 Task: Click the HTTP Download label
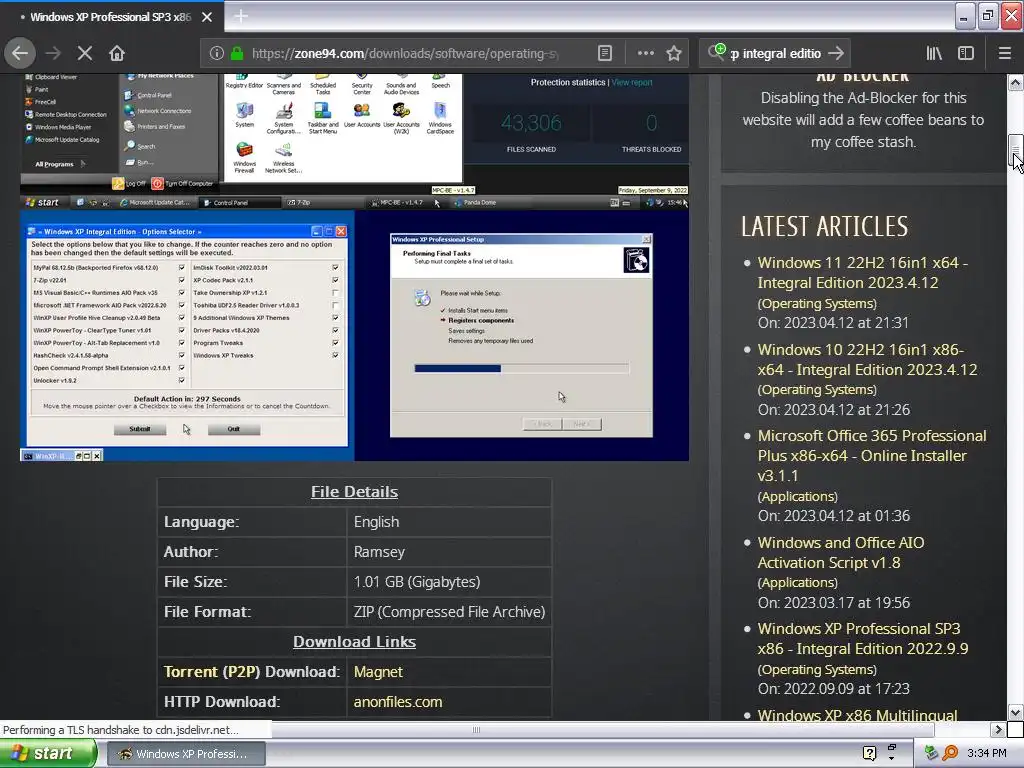[222, 702]
